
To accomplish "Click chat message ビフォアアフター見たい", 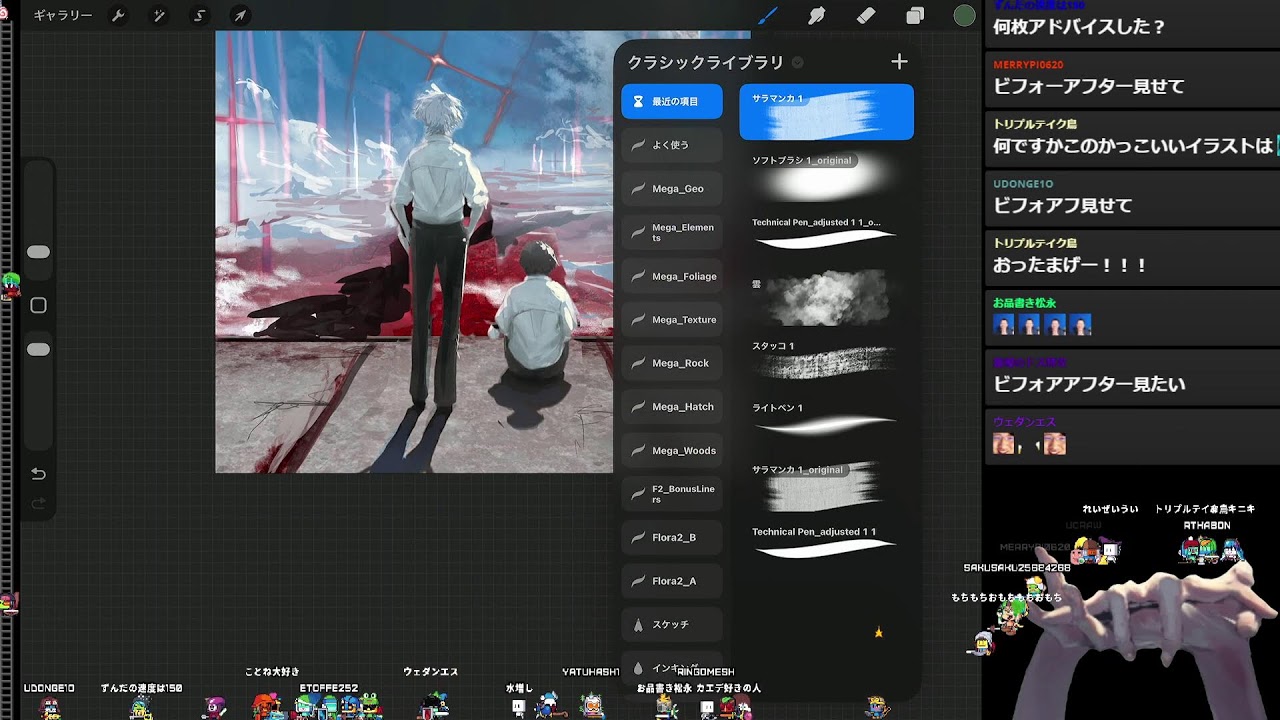I will [x=1089, y=384].
